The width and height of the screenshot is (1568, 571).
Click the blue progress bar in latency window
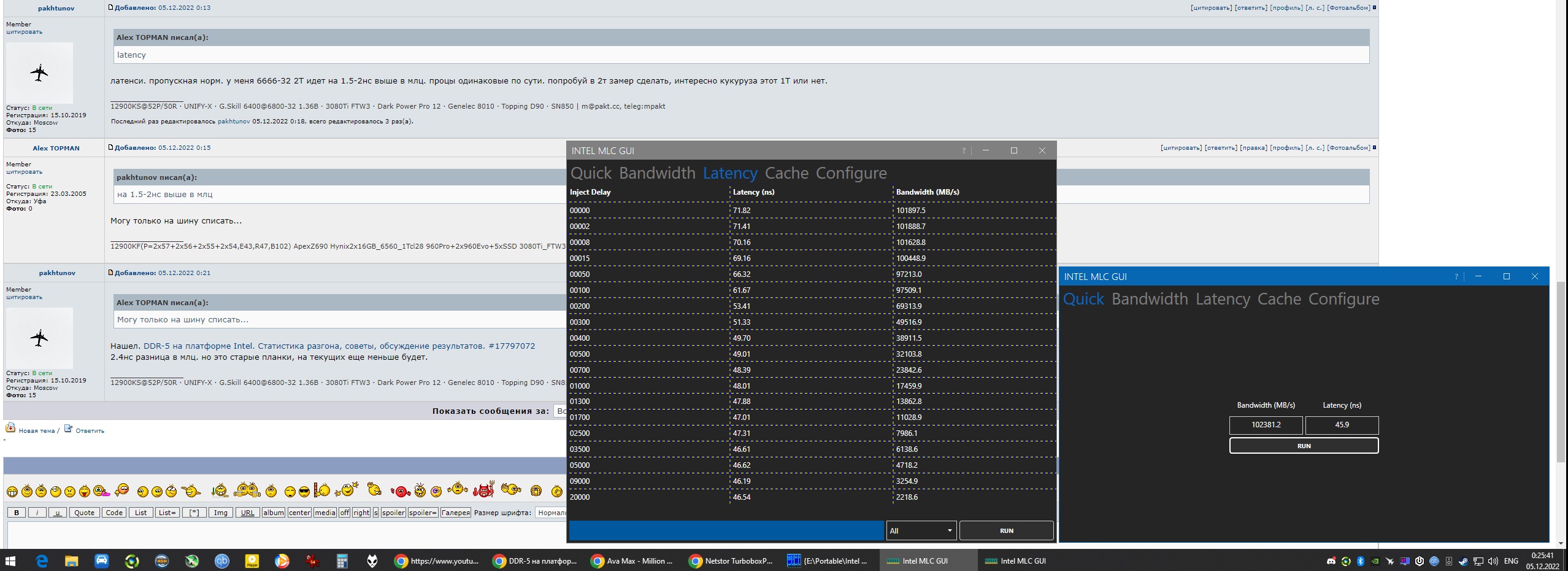(x=726, y=530)
